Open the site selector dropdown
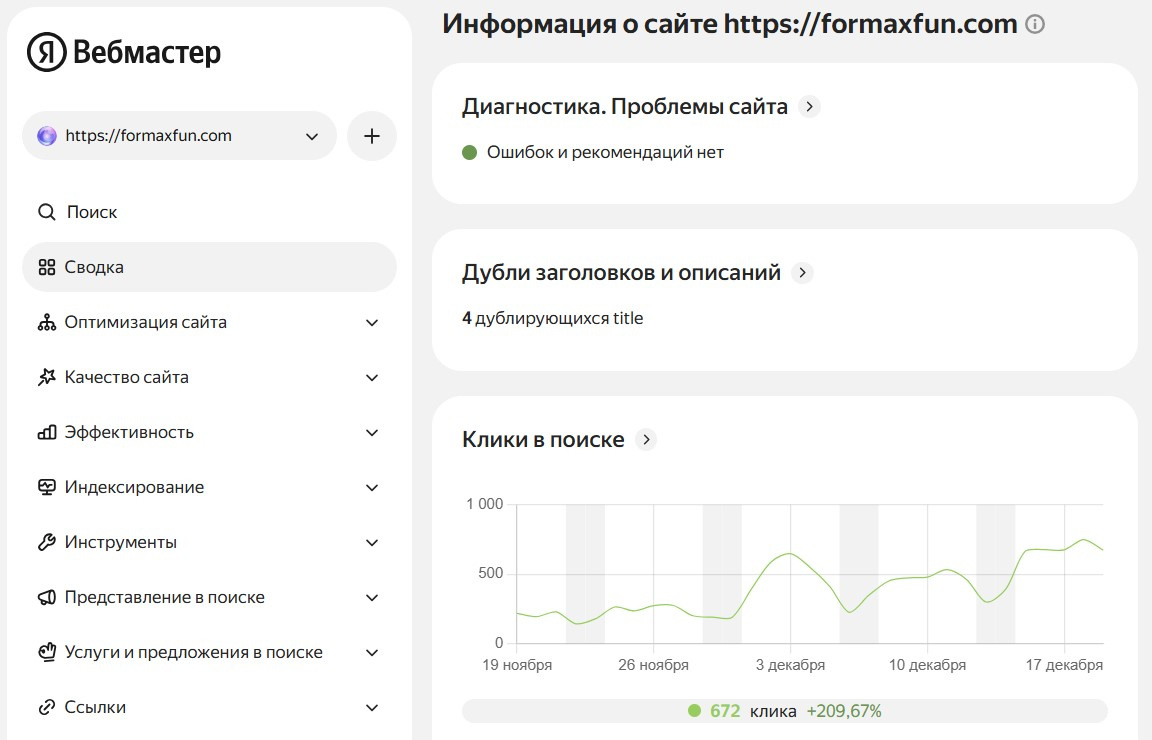This screenshot has width=1152, height=740. [x=179, y=136]
